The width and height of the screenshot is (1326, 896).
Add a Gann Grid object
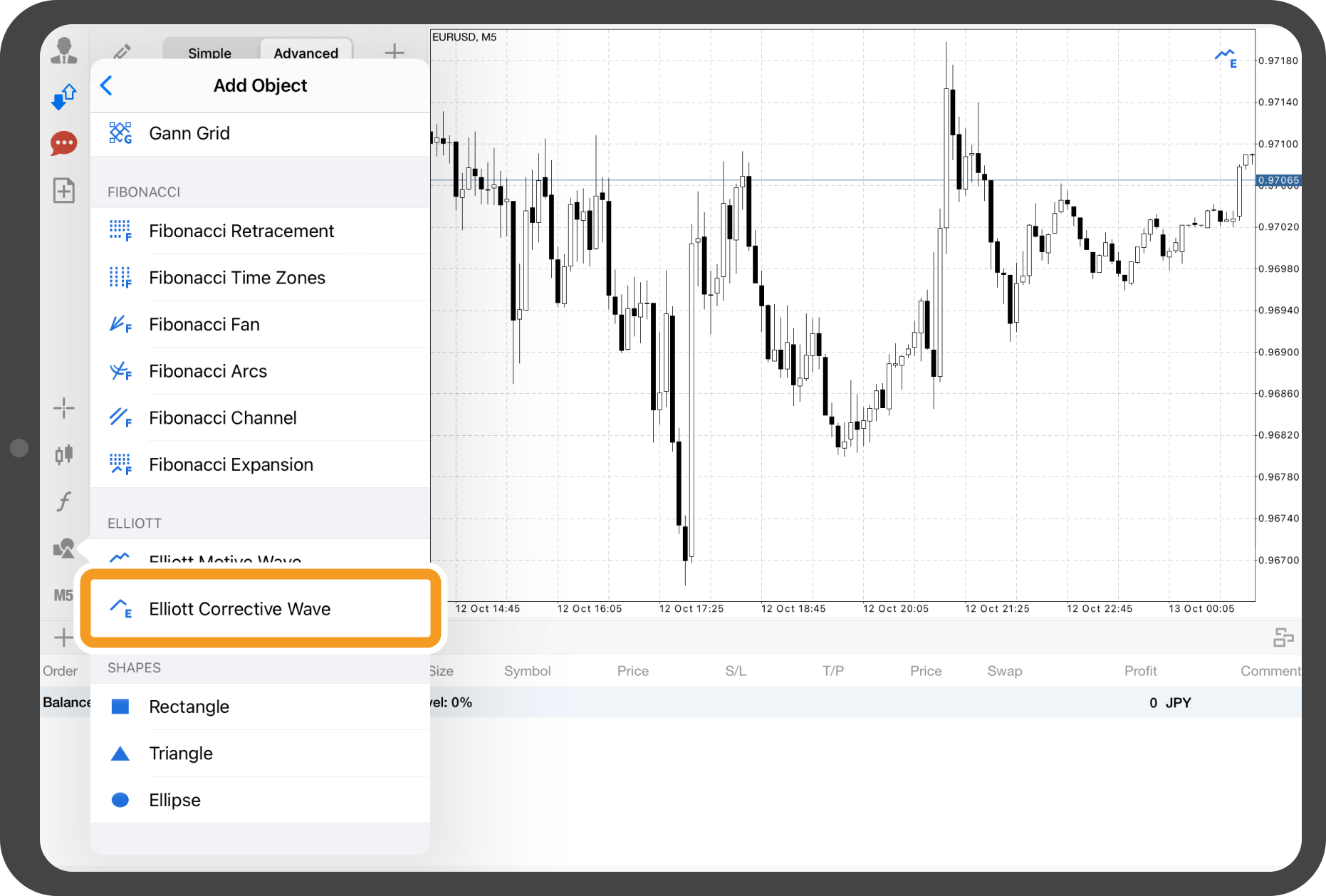(189, 133)
